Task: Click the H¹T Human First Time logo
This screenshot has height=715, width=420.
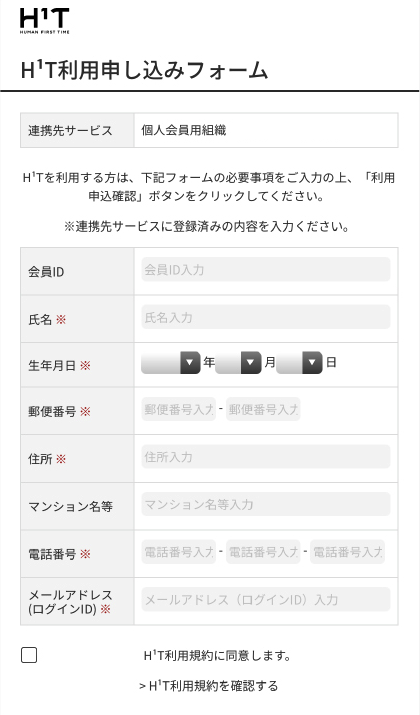Action: point(45,21)
